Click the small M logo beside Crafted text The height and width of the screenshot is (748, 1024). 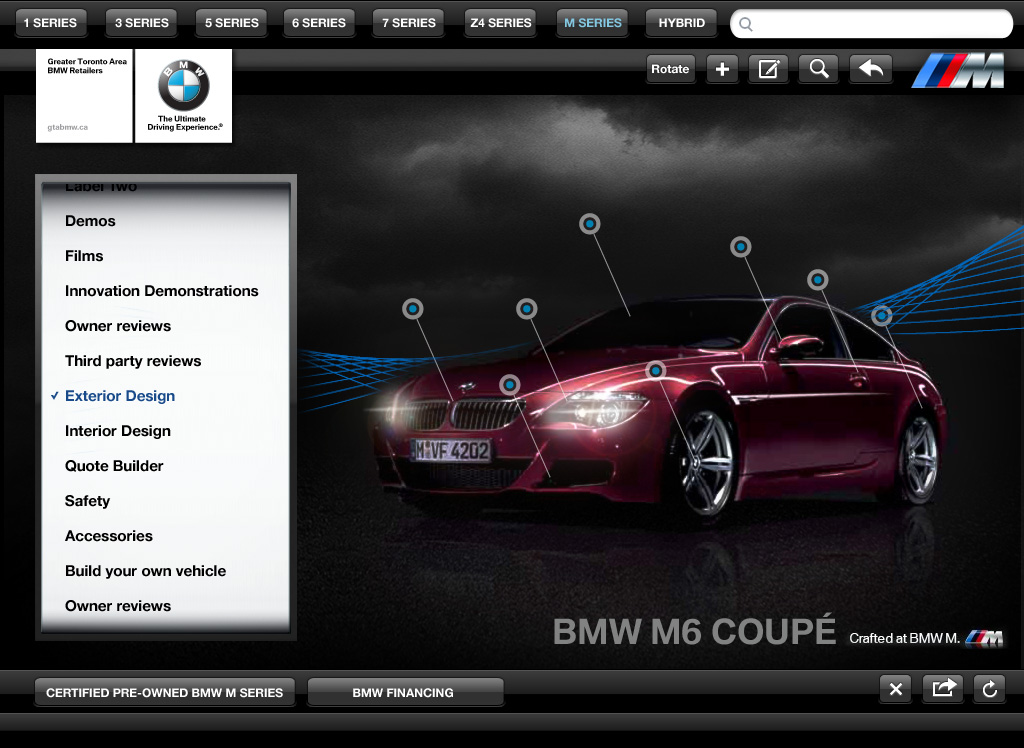click(x=984, y=638)
